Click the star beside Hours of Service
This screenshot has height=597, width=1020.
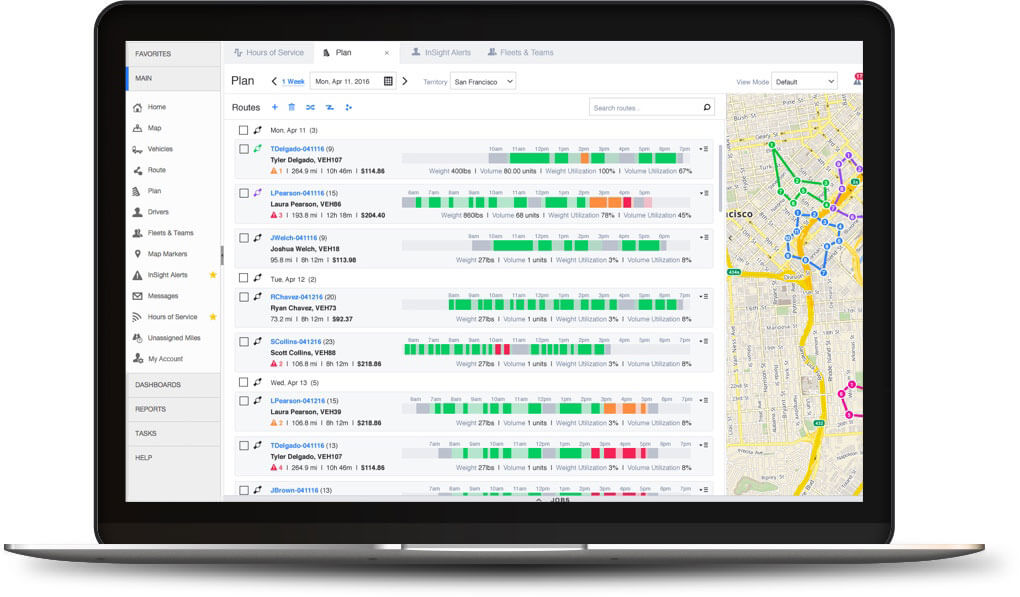point(213,317)
